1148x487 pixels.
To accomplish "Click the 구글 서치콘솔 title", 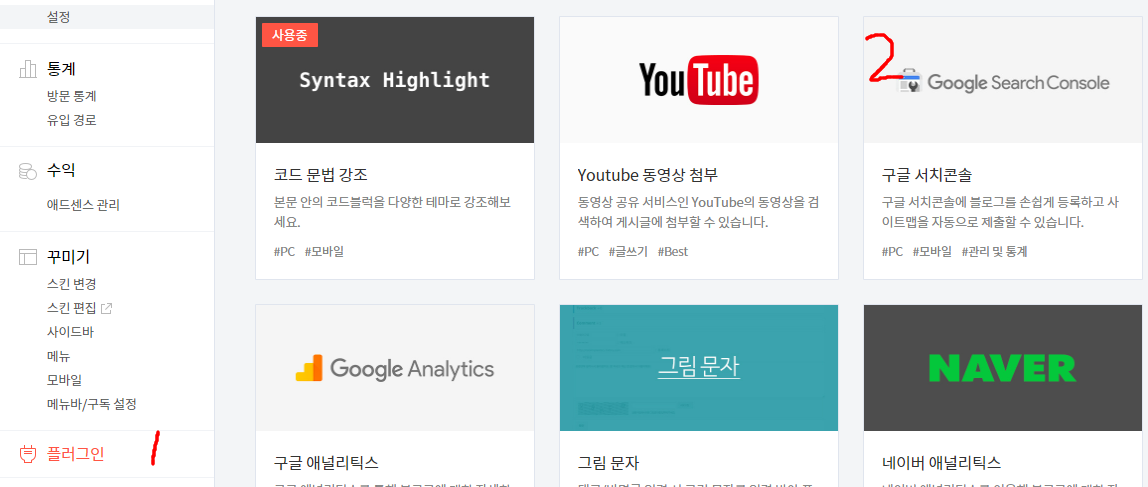I will 927,175.
